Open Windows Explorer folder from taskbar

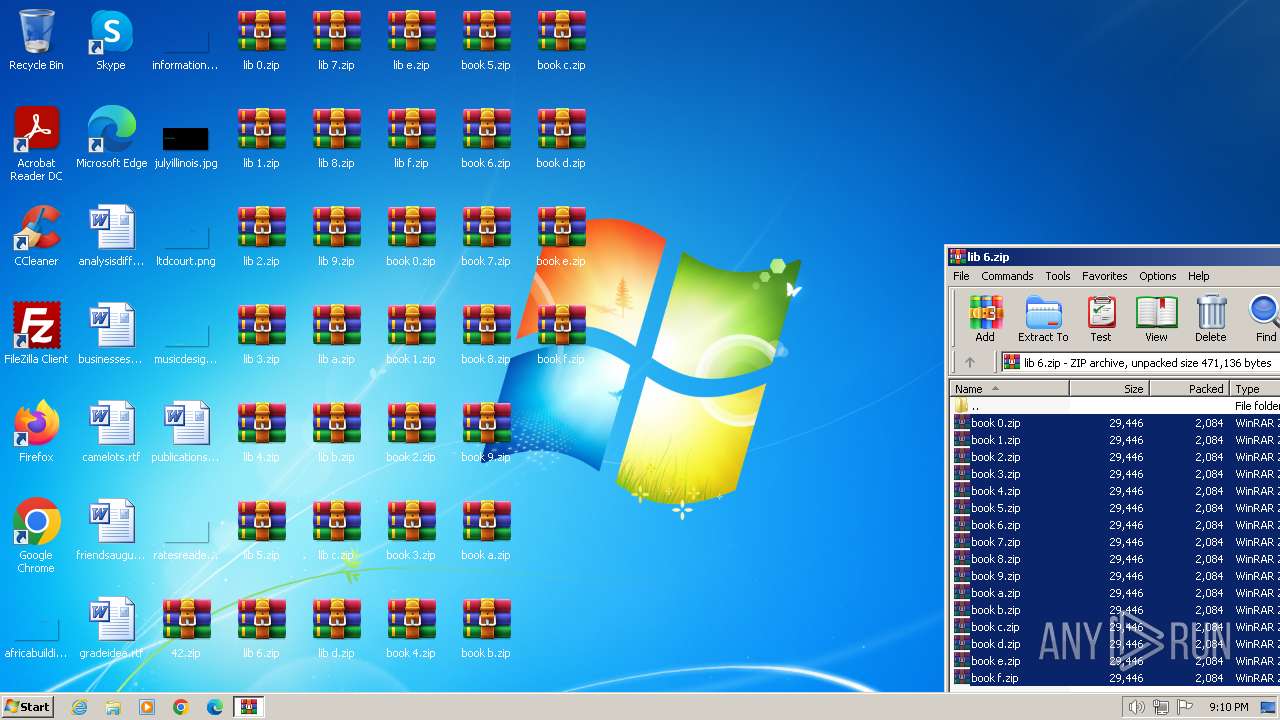coord(113,707)
